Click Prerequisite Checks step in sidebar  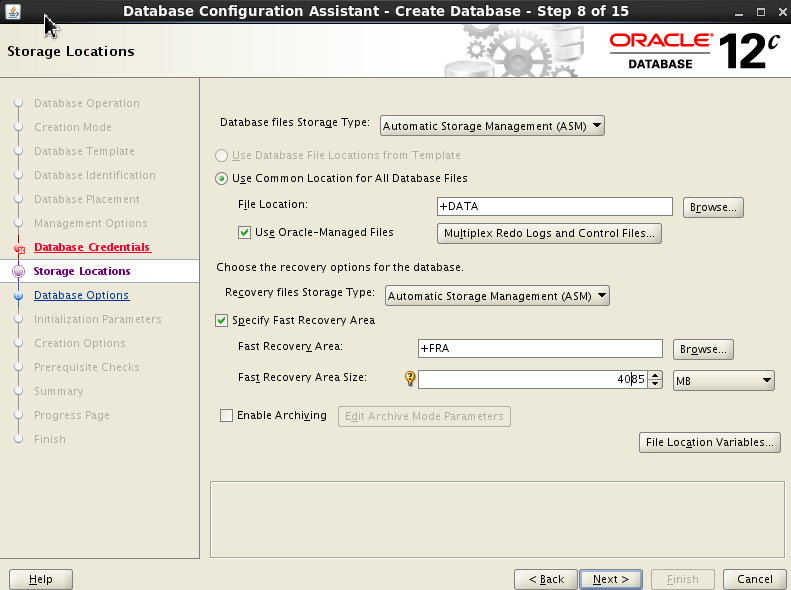point(87,367)
